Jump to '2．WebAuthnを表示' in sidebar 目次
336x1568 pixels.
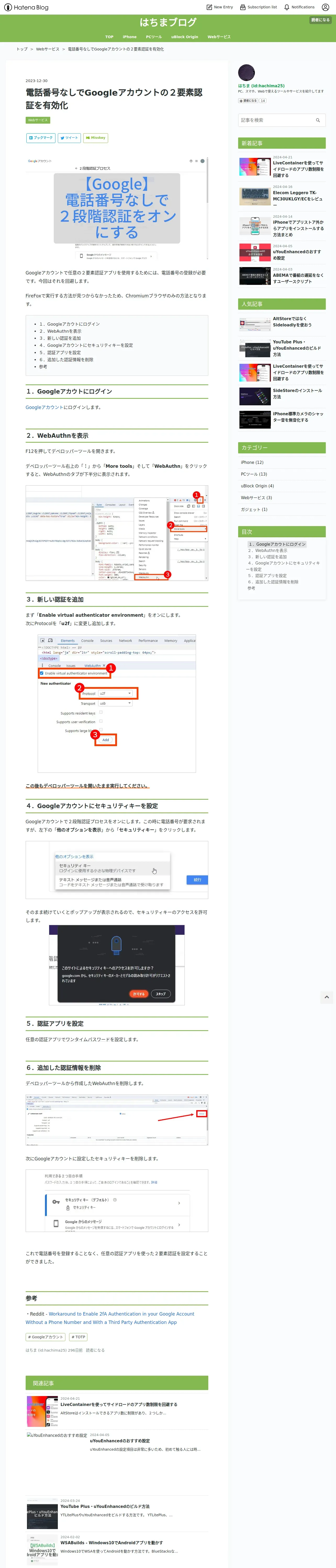267,550
